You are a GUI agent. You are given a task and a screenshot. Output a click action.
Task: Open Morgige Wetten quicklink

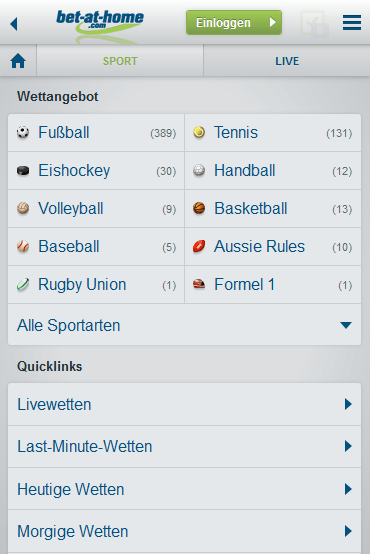(184, 531)
